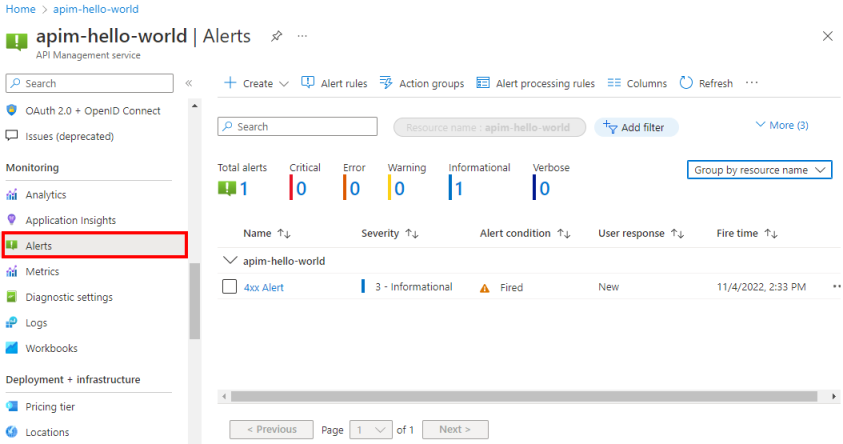Sort by Fire time column
The height and width of the screenshot is (444, 843).
point(747,233)
